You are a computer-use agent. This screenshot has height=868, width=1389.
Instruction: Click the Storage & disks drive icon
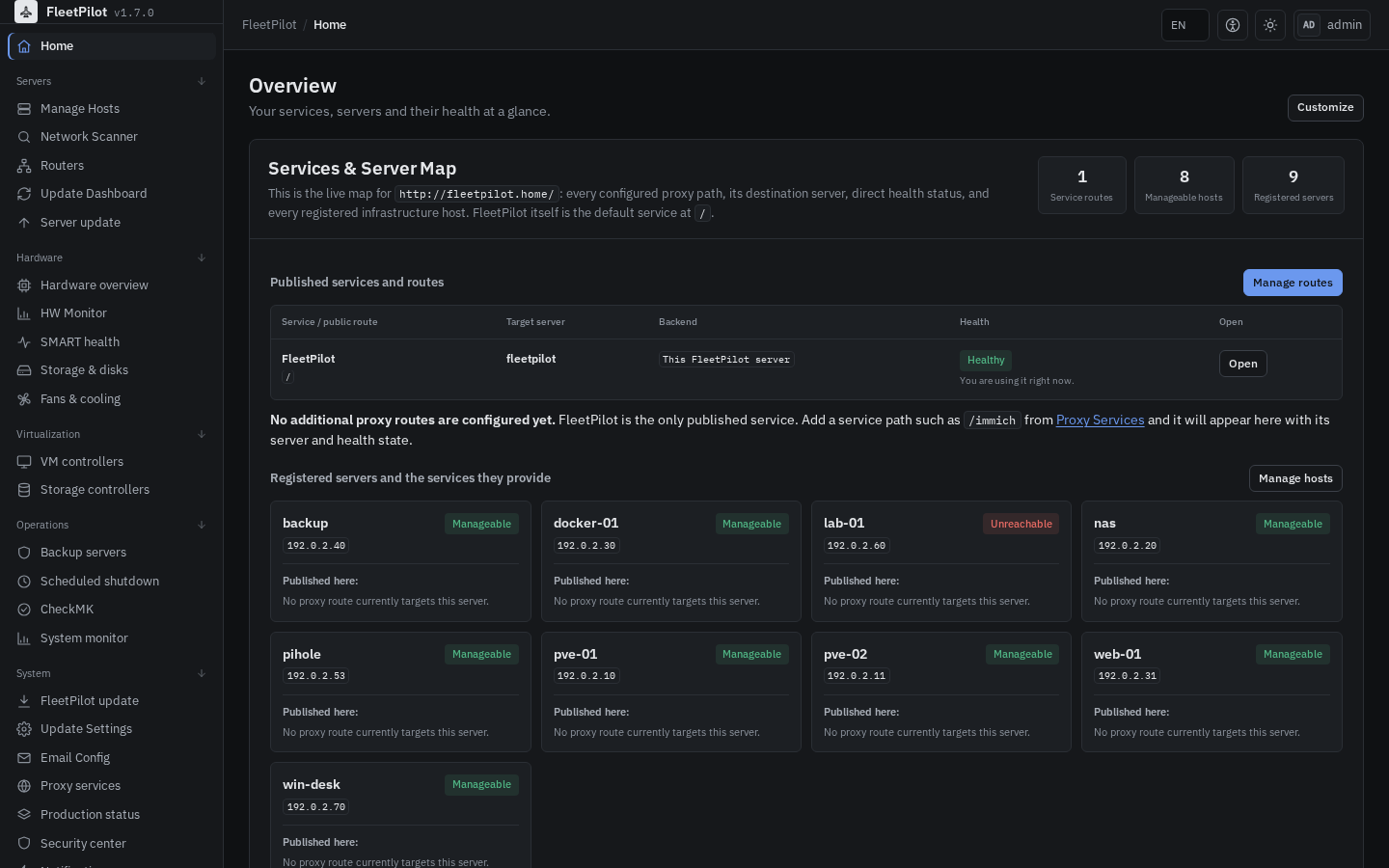tap(24, 370)
